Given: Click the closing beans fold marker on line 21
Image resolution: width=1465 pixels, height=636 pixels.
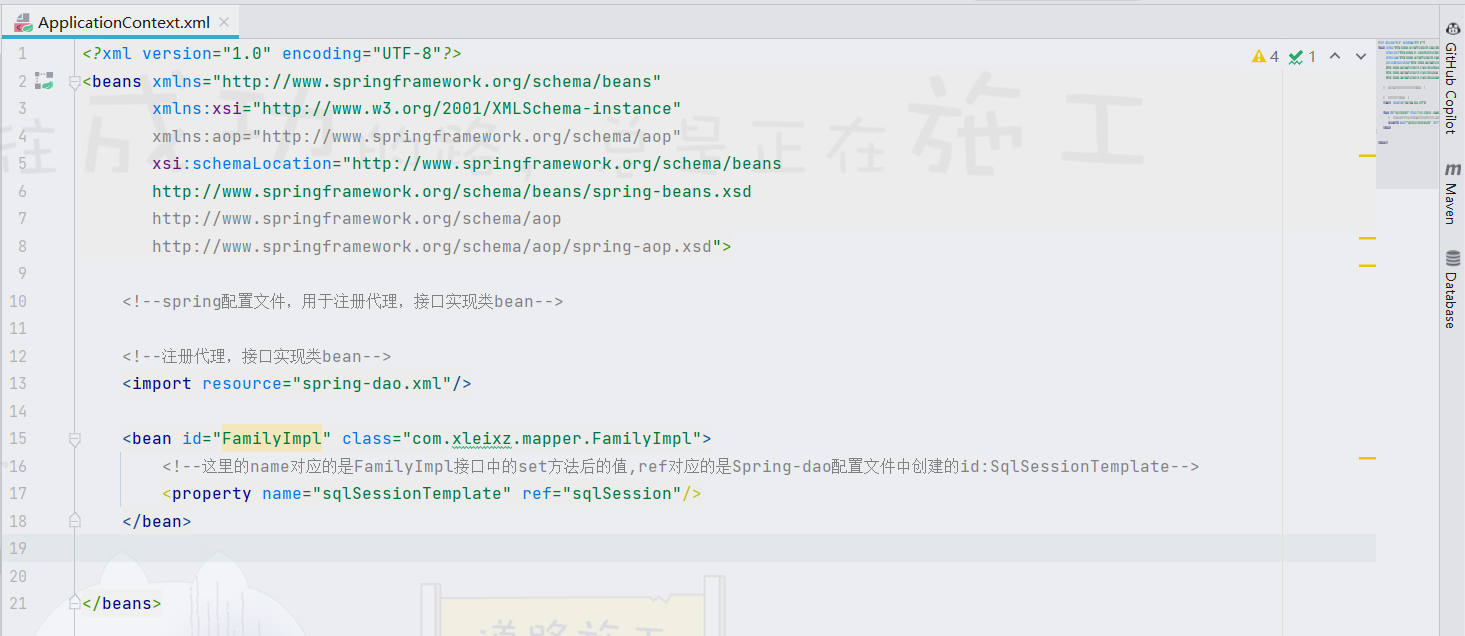Looking at the screenshot, I should point(74,602).
